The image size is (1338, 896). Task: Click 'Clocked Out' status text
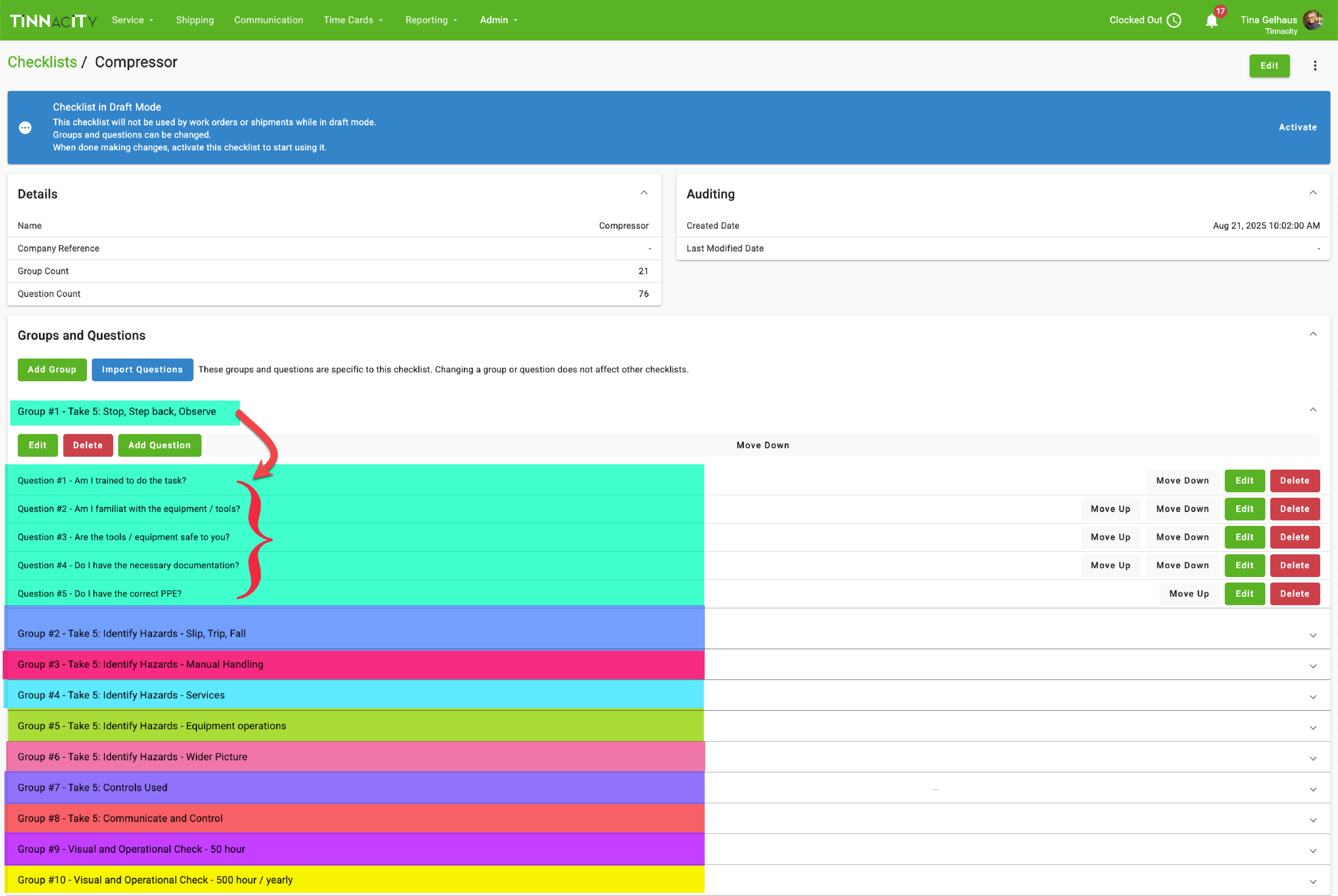(x=1135, y=20)
